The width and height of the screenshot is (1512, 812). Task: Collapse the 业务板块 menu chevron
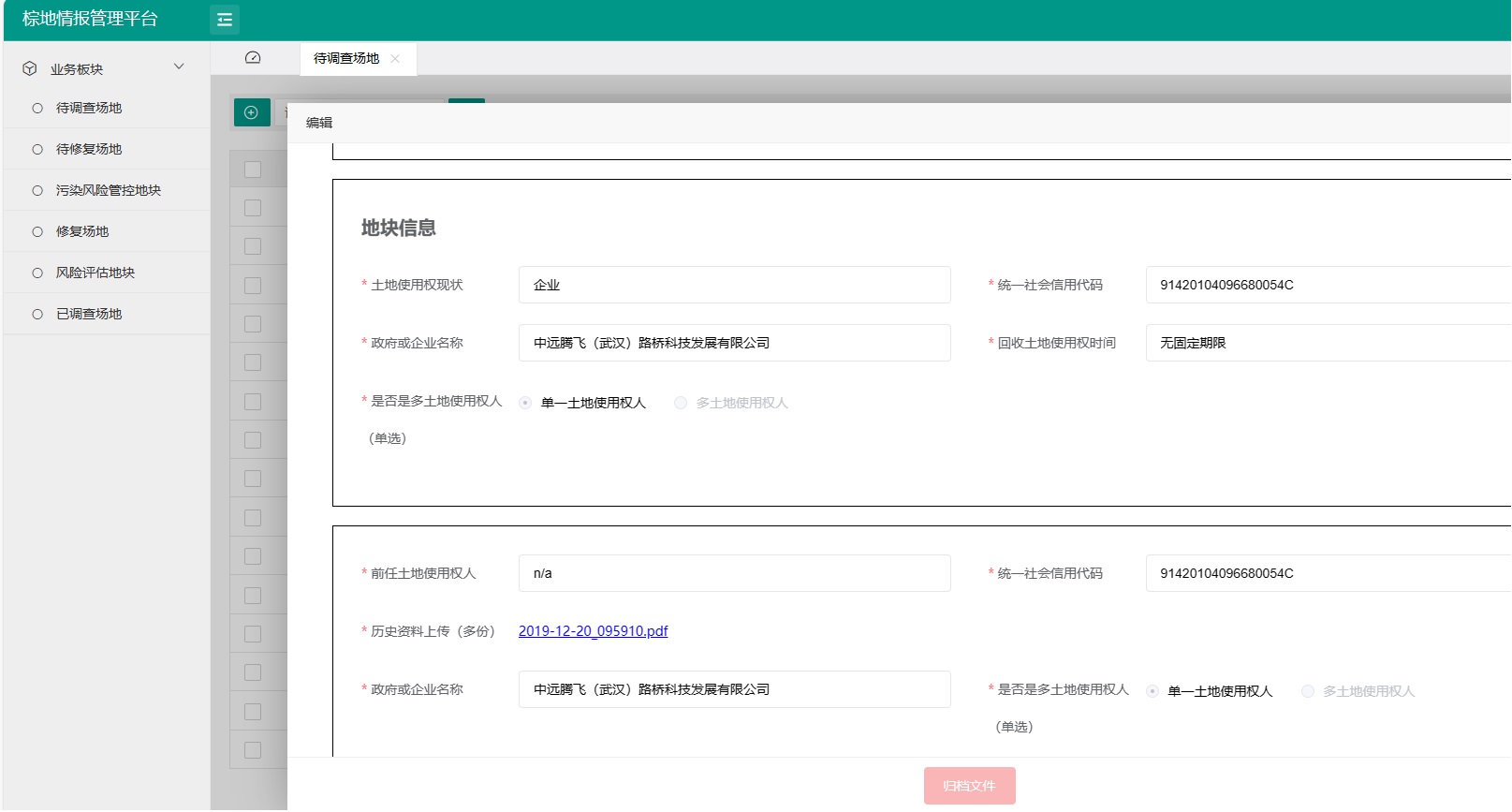179,67
